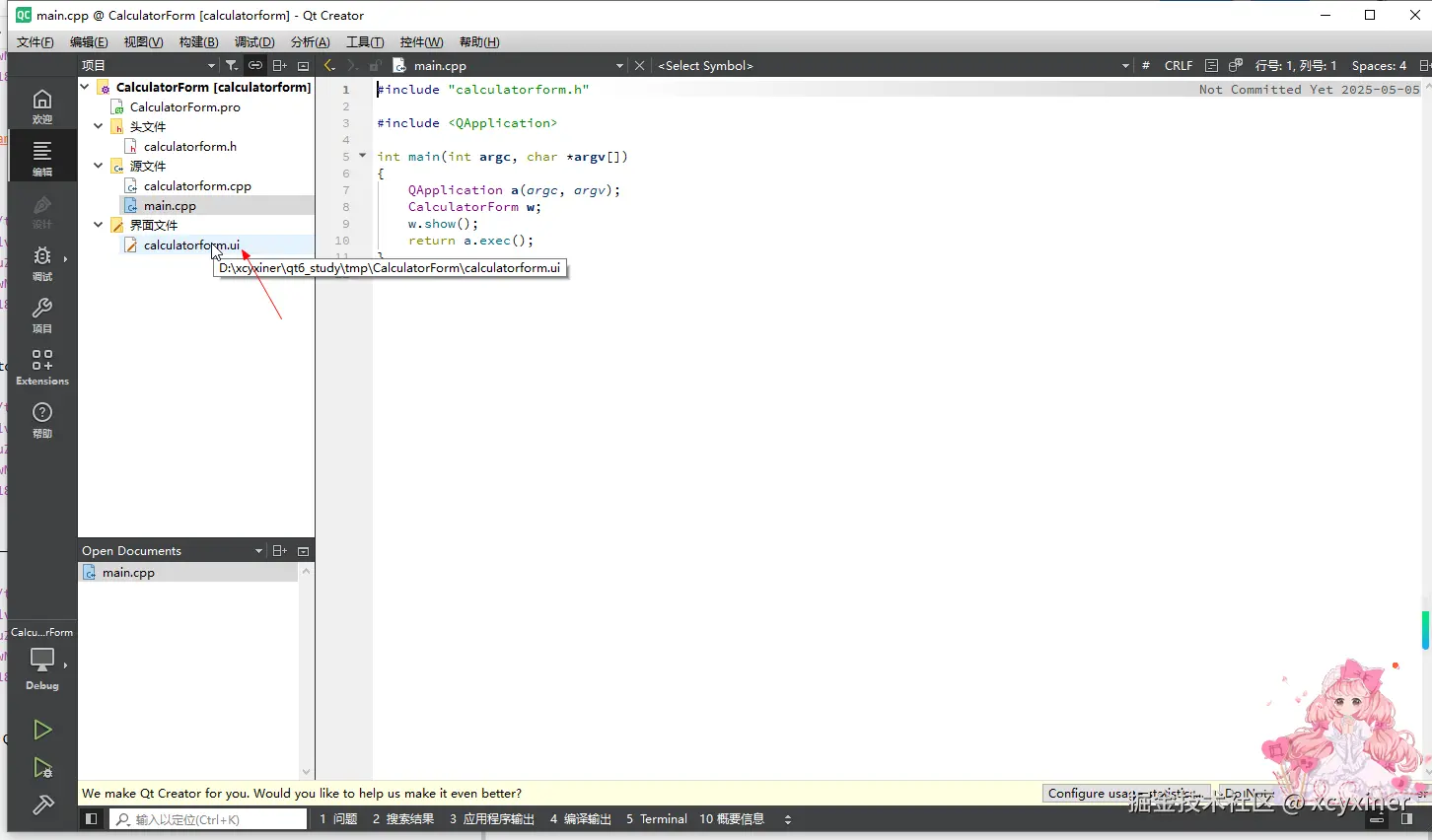The width and height of the screenshot is (1433, 840).
Task: Click the locator input field (Ctrl+K)
Action: click(x=208, y=819)
